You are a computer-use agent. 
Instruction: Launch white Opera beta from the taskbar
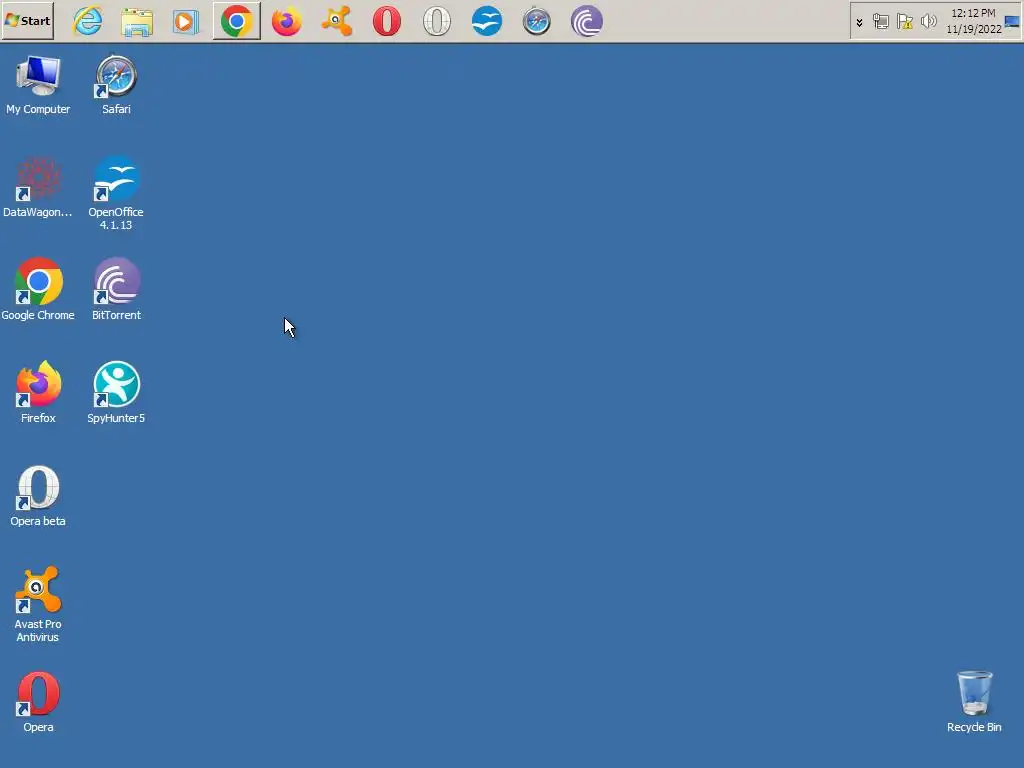pos(437,21)
